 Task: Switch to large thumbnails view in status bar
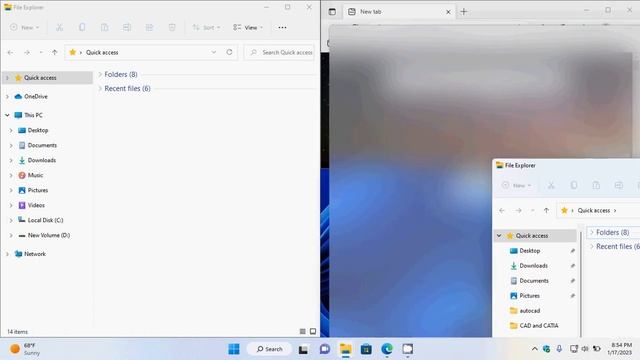pos(313,331)
